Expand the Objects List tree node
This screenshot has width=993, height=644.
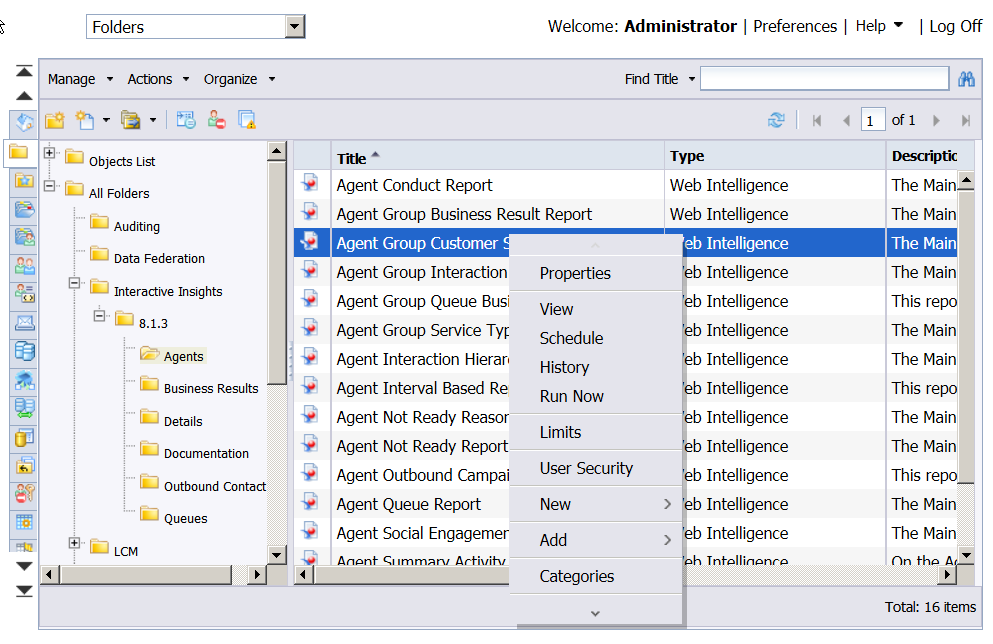[49, 153]
